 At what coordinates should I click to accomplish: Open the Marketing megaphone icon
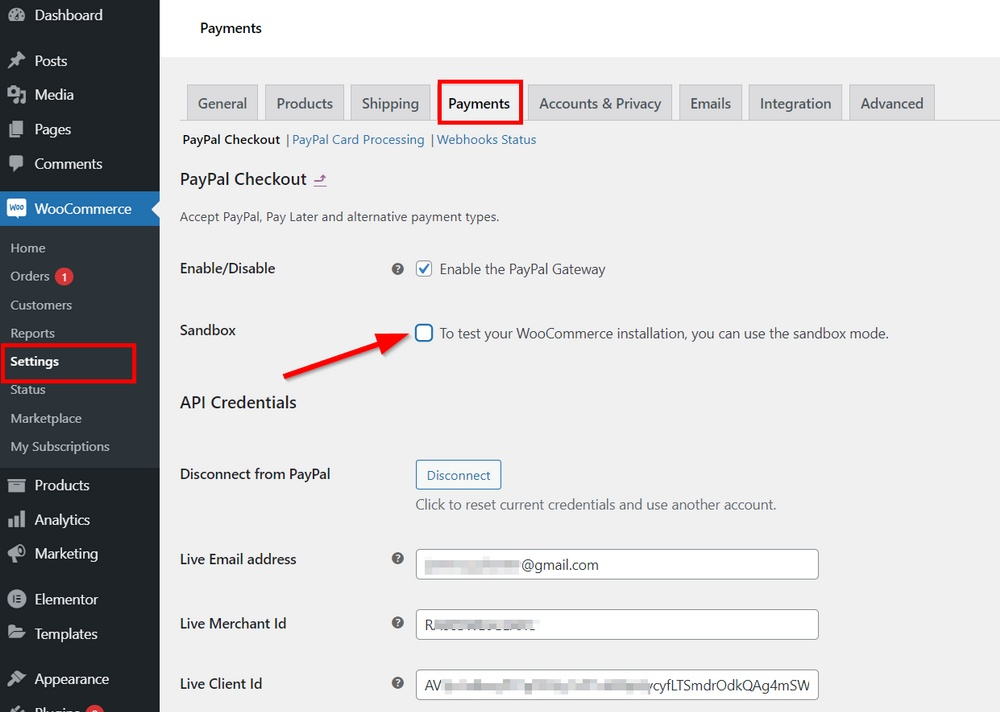(18, 554)
